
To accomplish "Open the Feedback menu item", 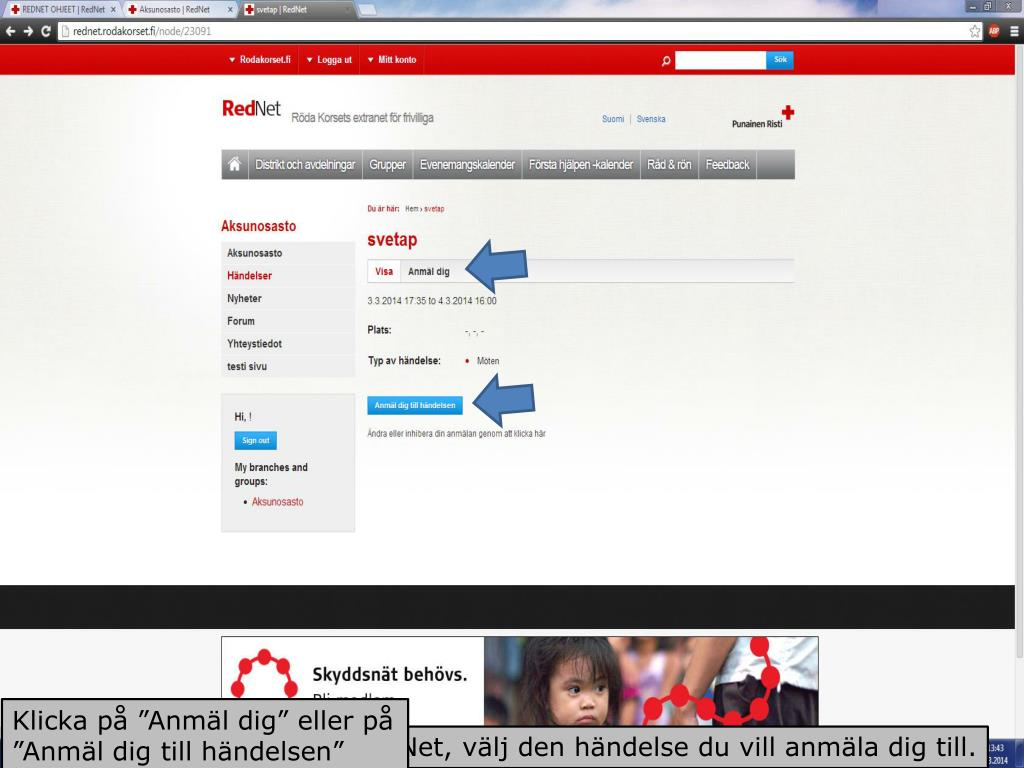I will click(x=727, y=165).
